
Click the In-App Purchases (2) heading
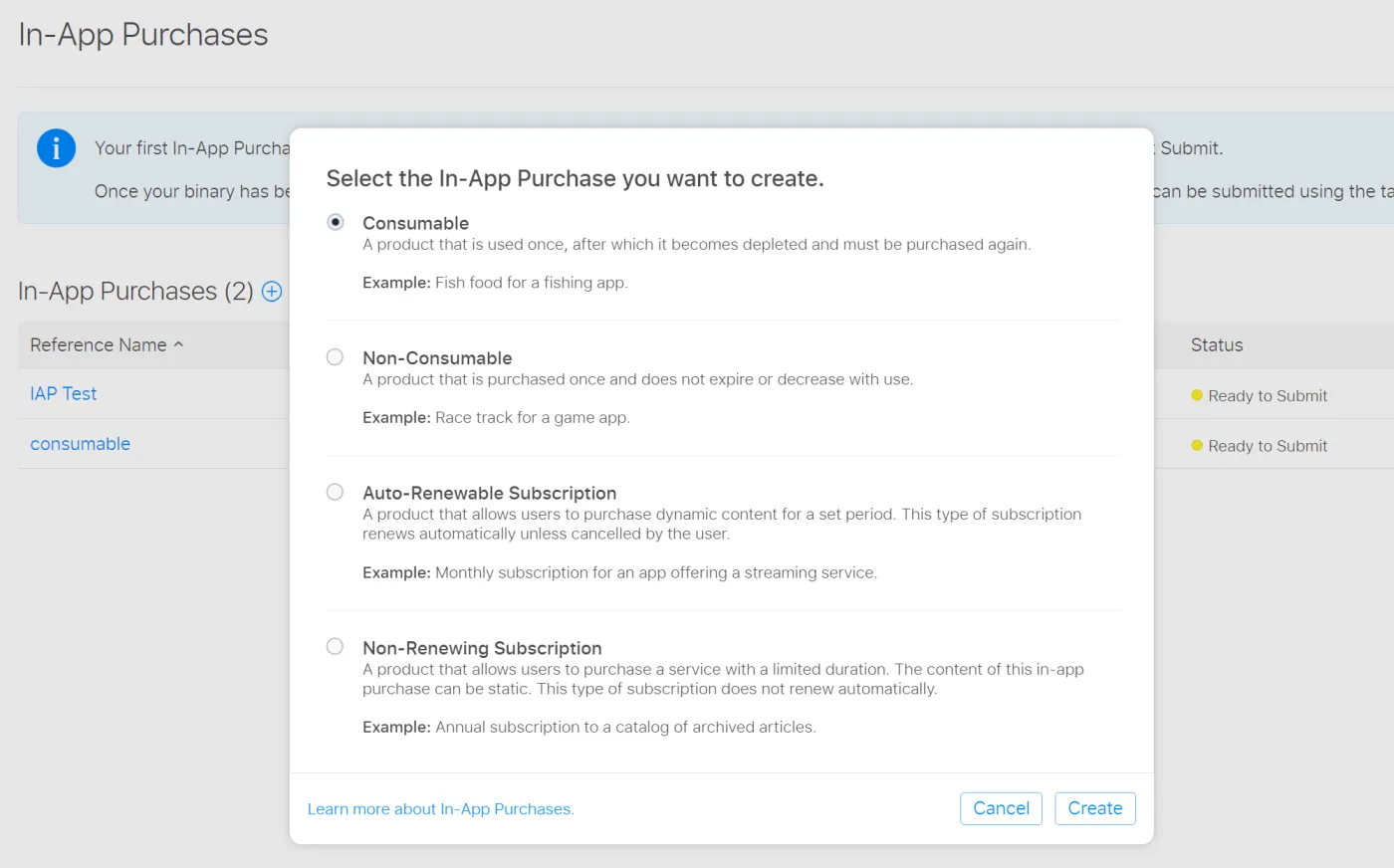pos(135,292)
